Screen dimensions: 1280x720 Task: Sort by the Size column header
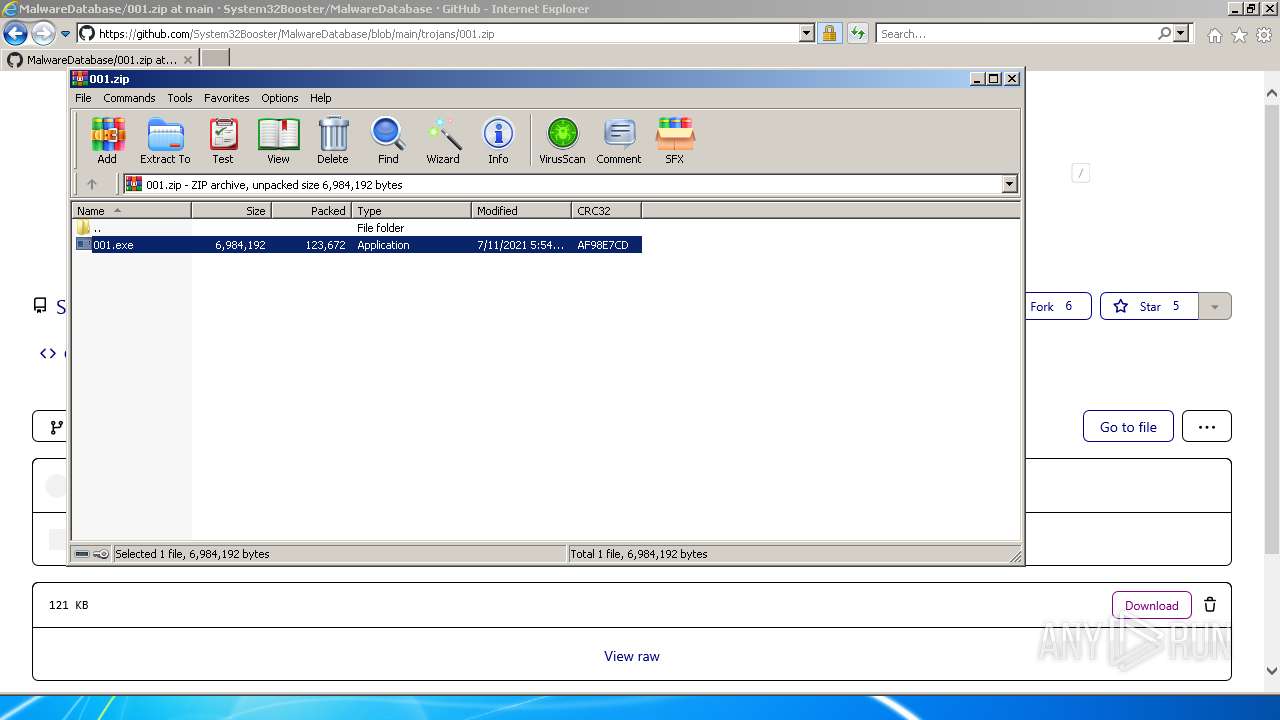[231, 211]
